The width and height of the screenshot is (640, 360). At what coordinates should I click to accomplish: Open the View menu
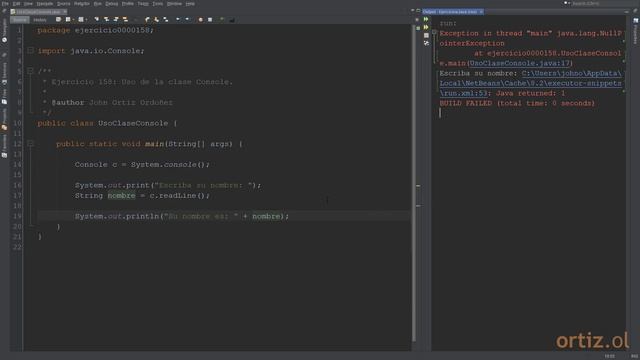28,4
